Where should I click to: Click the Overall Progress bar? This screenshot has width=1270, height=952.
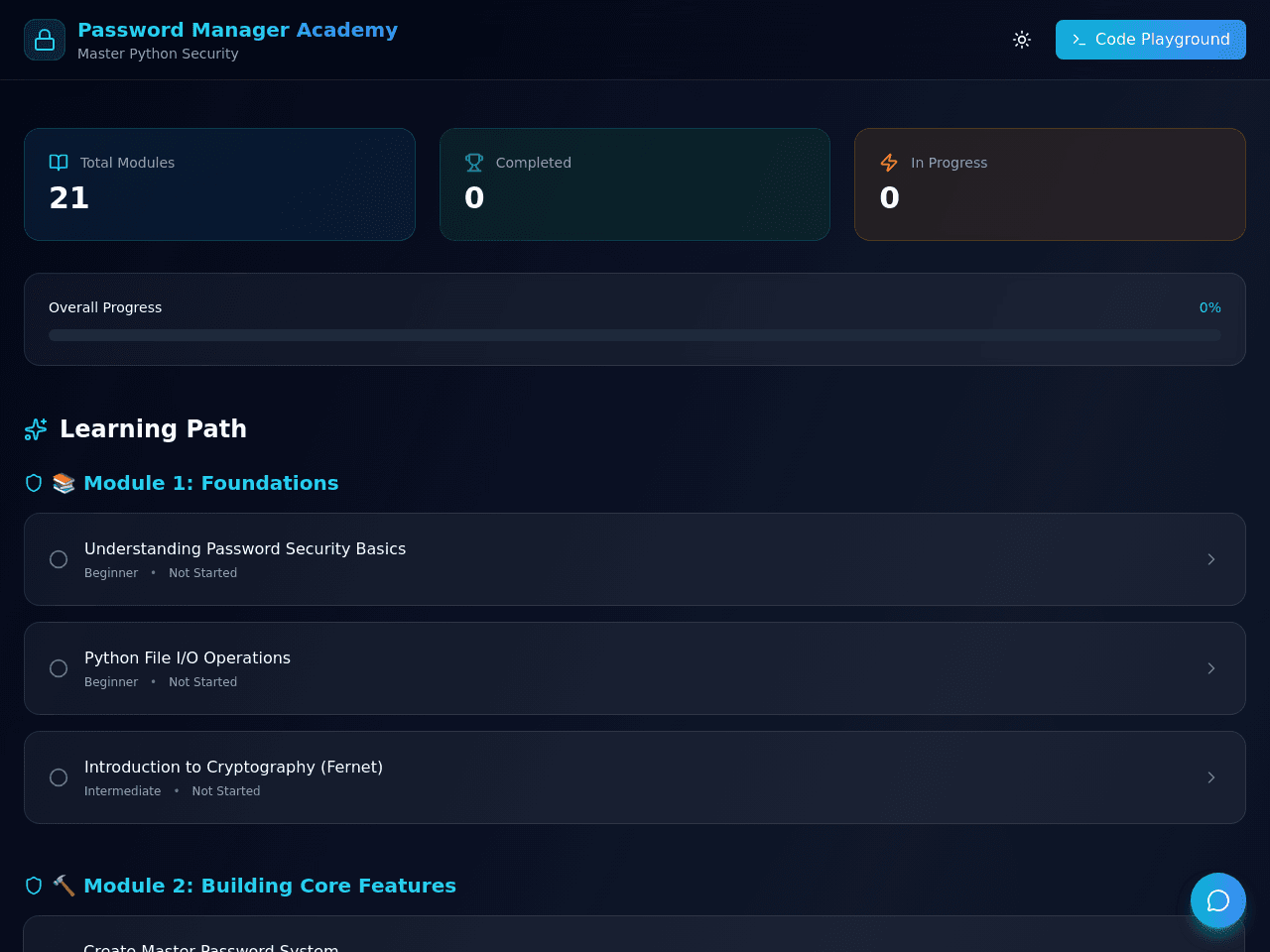(x=635, y=335)
